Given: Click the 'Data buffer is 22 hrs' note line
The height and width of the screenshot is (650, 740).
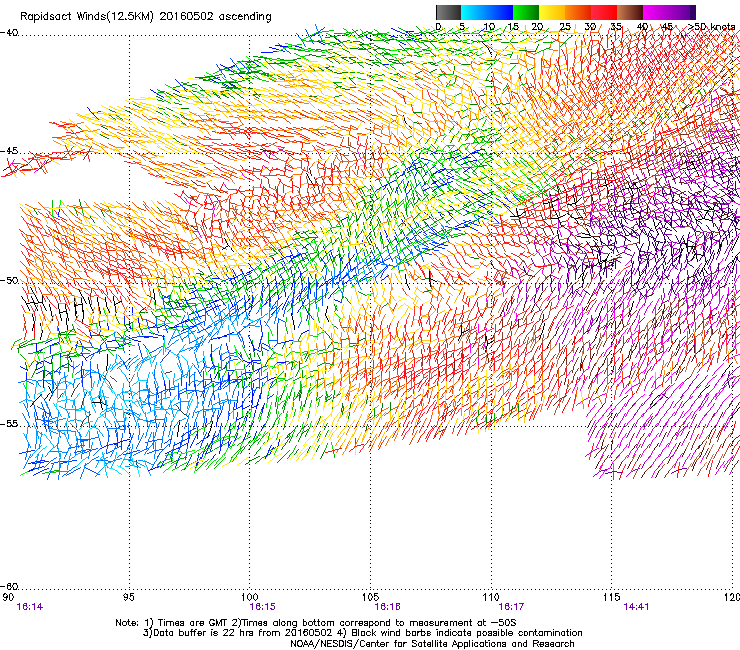Looking at the screenshot, I should coord(363,633).
